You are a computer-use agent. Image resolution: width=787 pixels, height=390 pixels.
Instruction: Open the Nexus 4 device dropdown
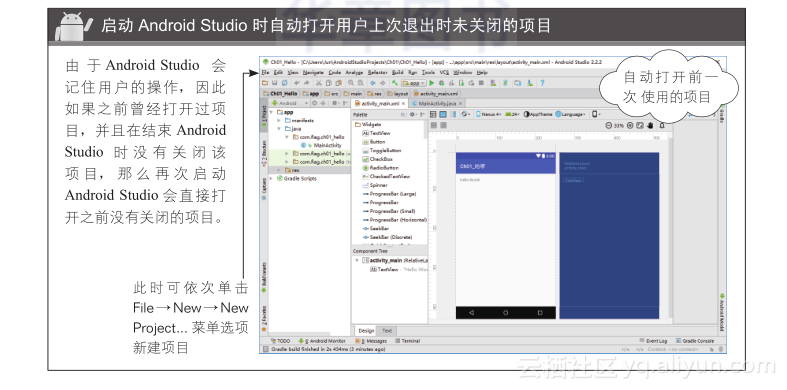(x=488, y=114)
